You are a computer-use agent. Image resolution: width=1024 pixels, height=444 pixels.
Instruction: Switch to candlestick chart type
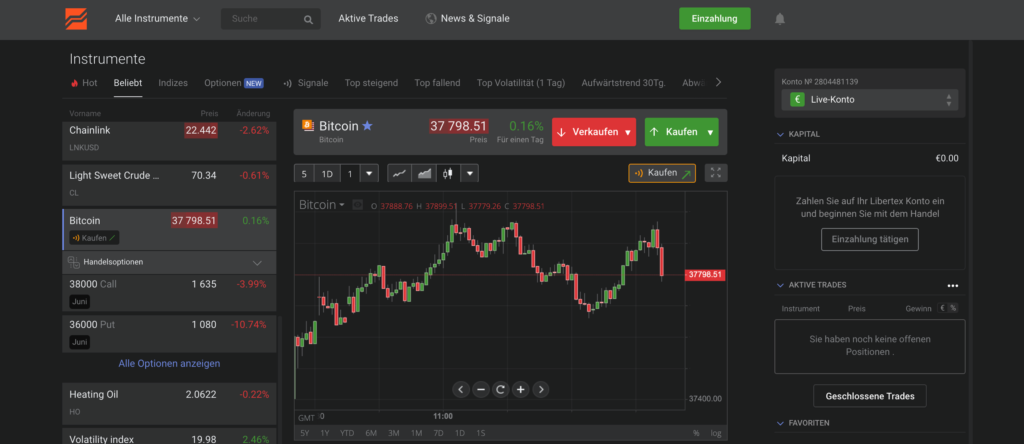click(448, 174)
